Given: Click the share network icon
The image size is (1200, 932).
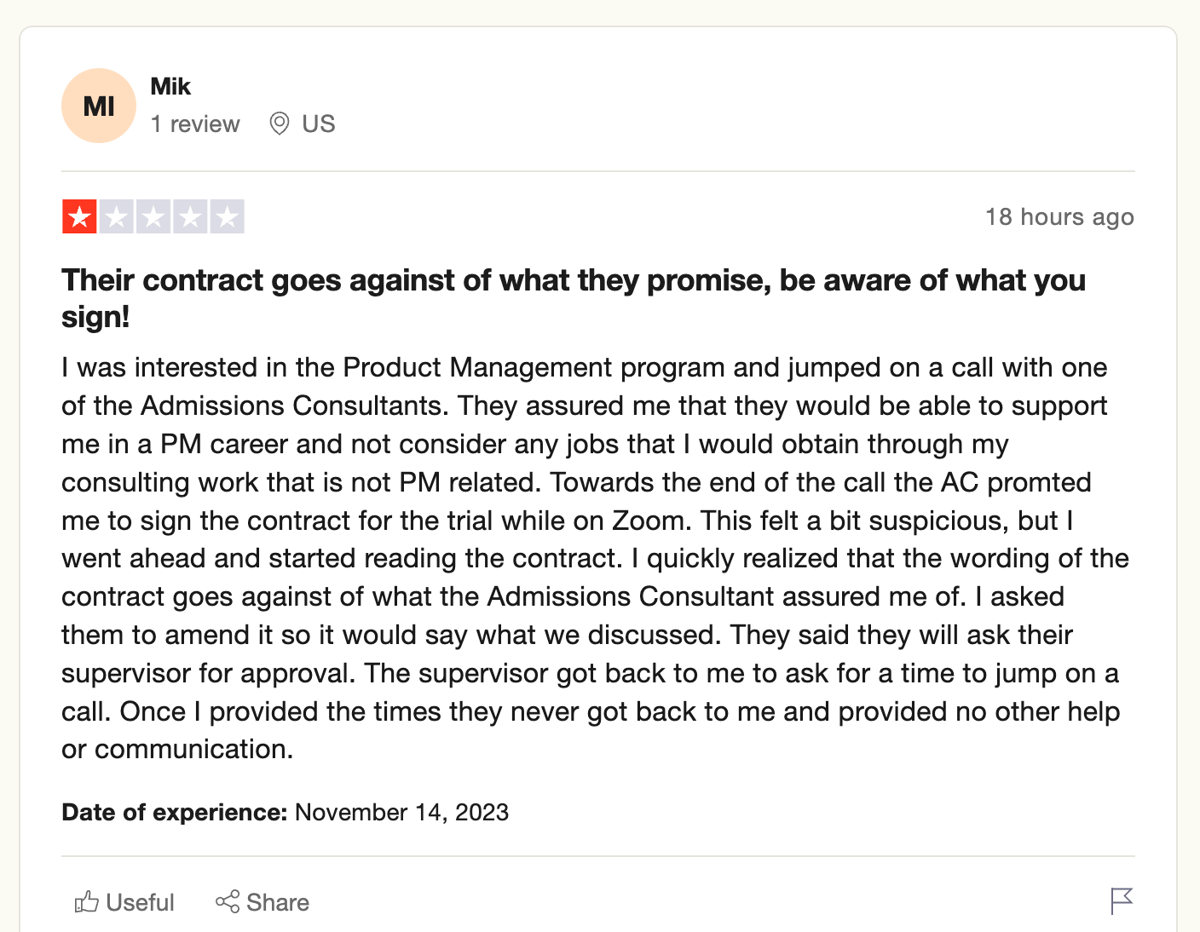Looking at the screenshot, I should (227, 902).
